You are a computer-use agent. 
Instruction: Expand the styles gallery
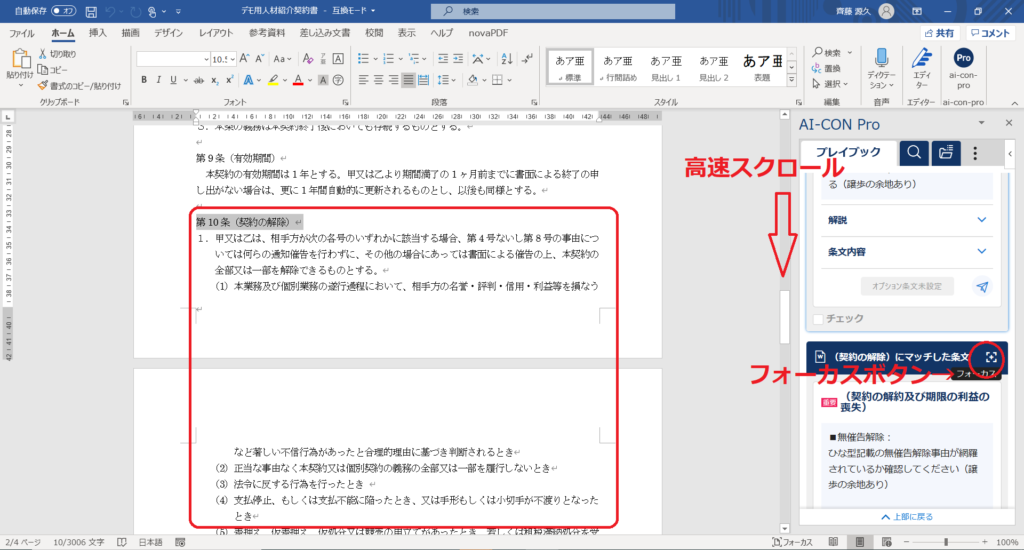(792, 80)
